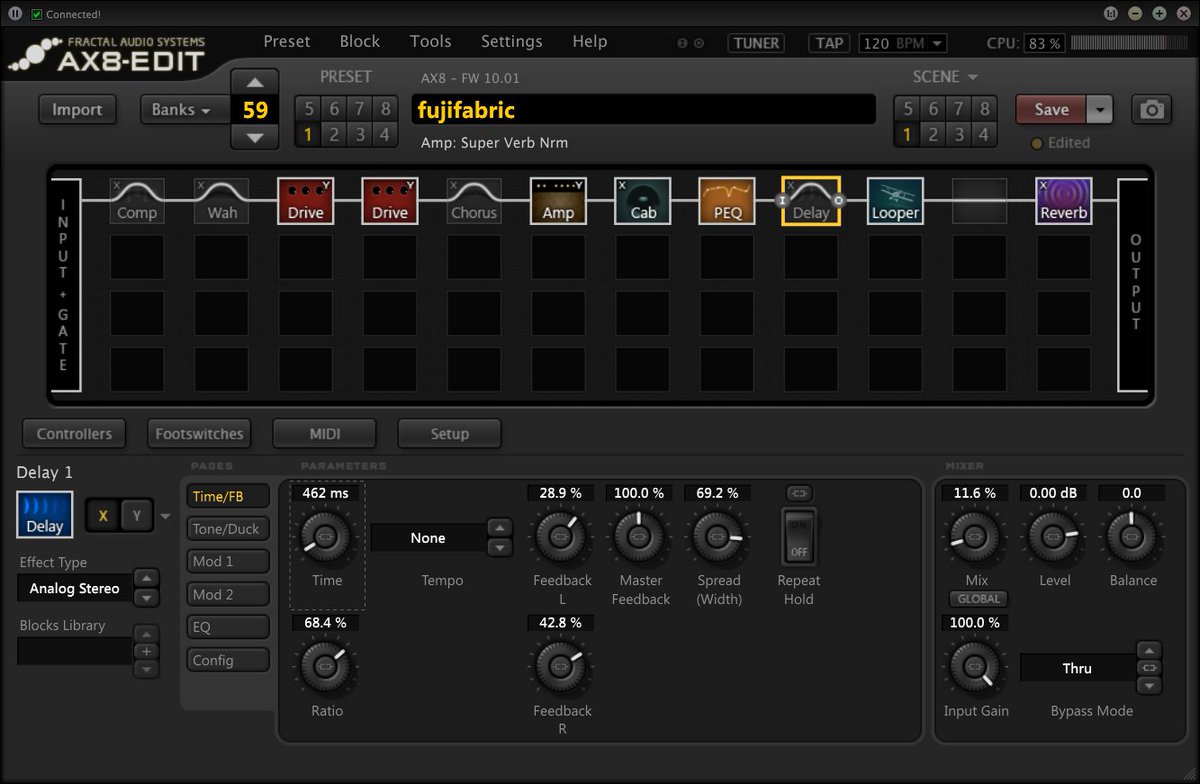Click the modifier icon above Repeat Hold
The width and height of the screenshot is (1200, 784).
pos(799,493)
